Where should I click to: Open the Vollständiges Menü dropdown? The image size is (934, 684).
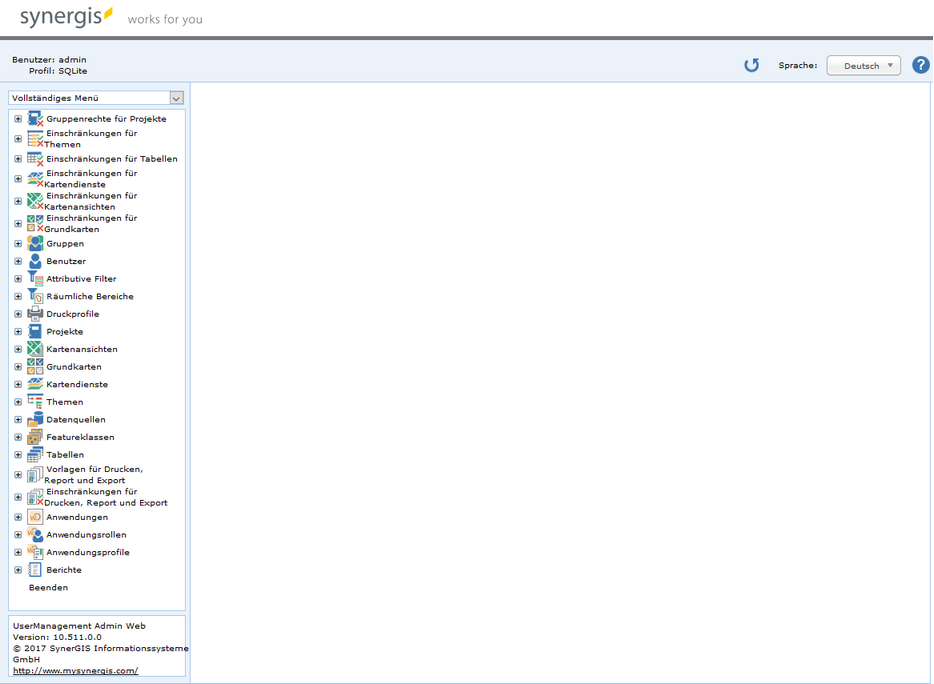coord(96,98)
